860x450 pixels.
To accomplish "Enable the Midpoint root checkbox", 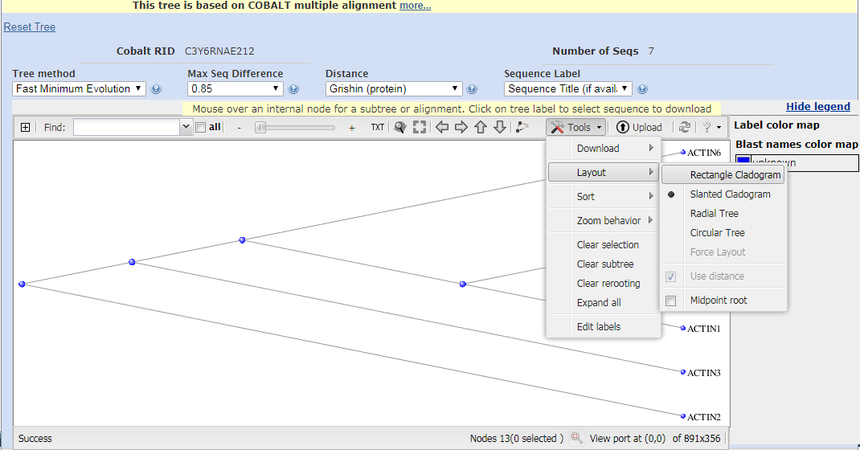I will tap(670, 300).
